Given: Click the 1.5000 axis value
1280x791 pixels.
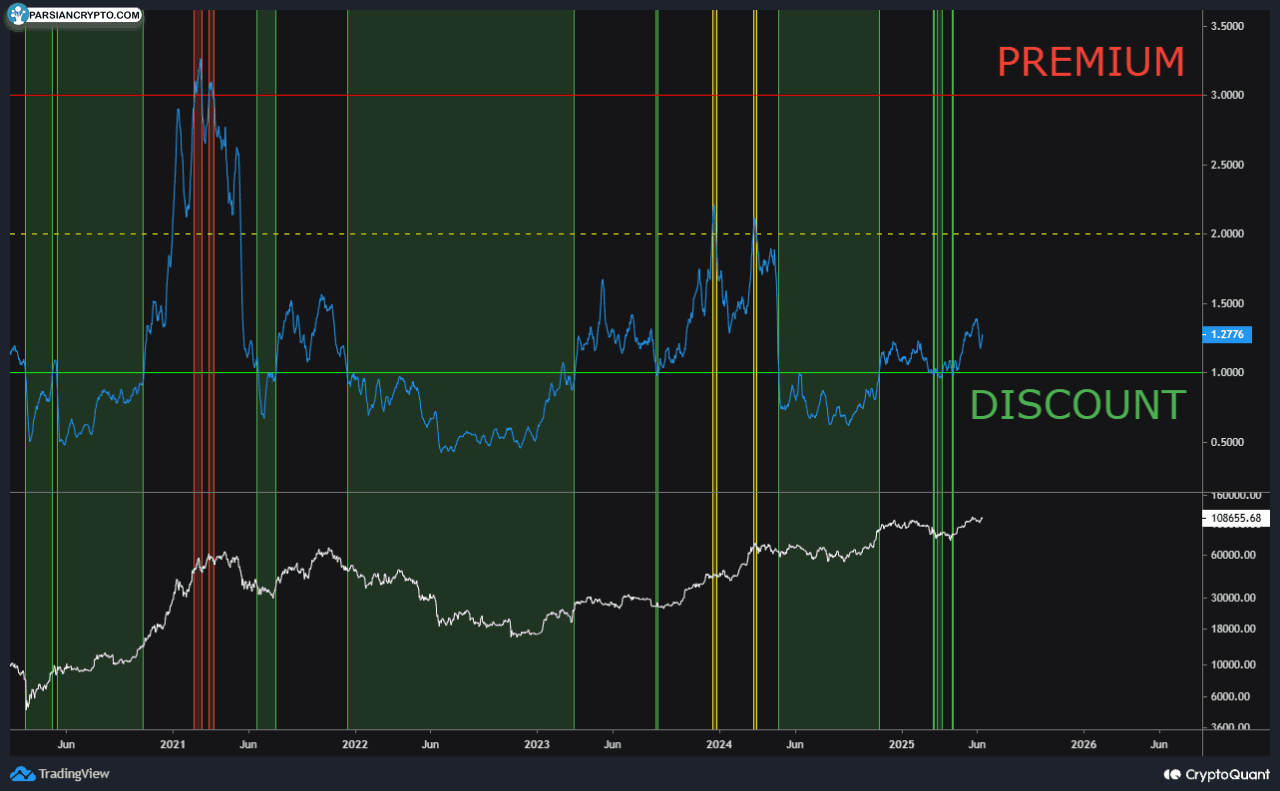Looking at the screenshot, I should tap(1227, 303).
